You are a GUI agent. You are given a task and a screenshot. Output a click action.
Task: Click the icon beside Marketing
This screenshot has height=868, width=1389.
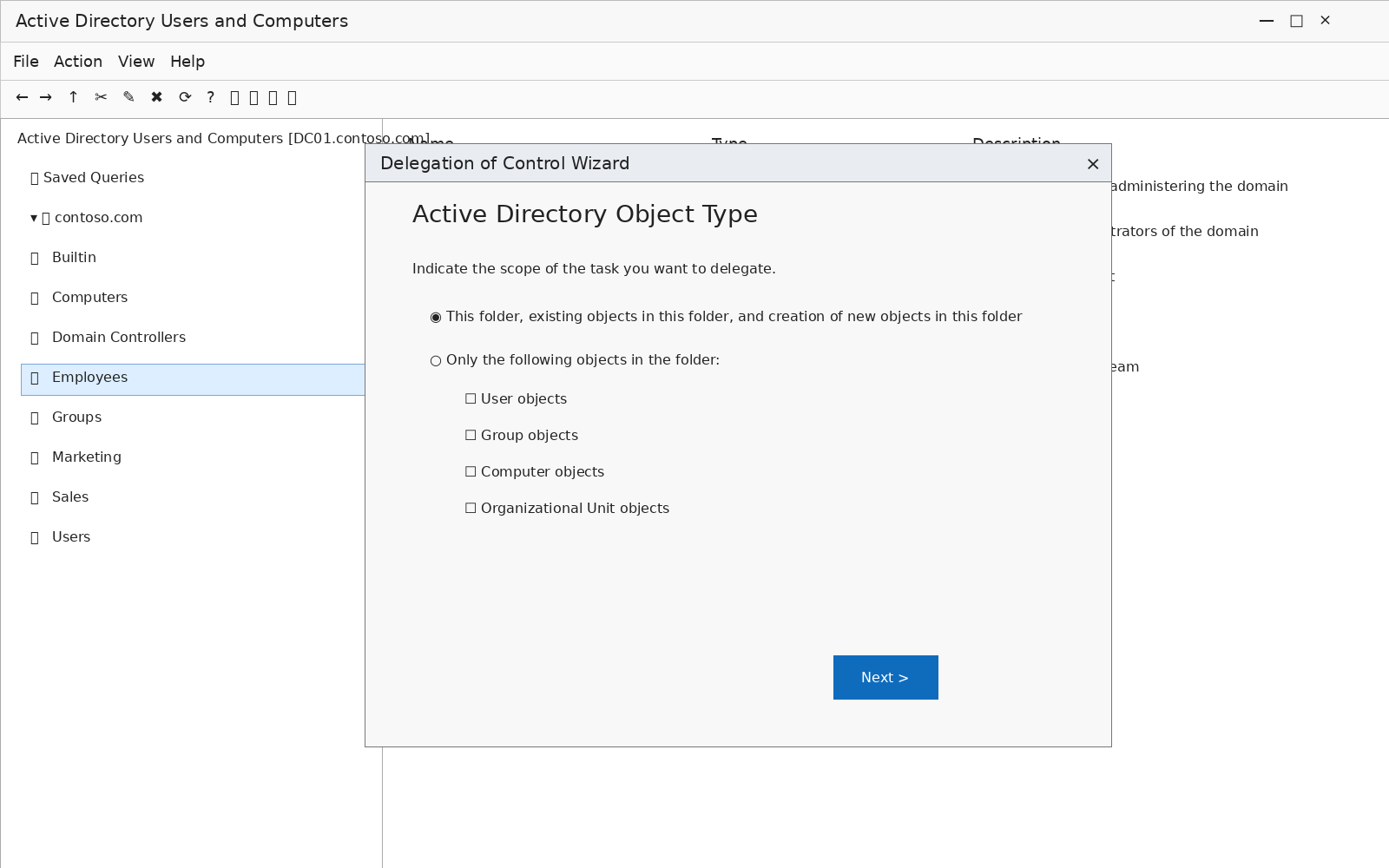click(x=35, y=457)
